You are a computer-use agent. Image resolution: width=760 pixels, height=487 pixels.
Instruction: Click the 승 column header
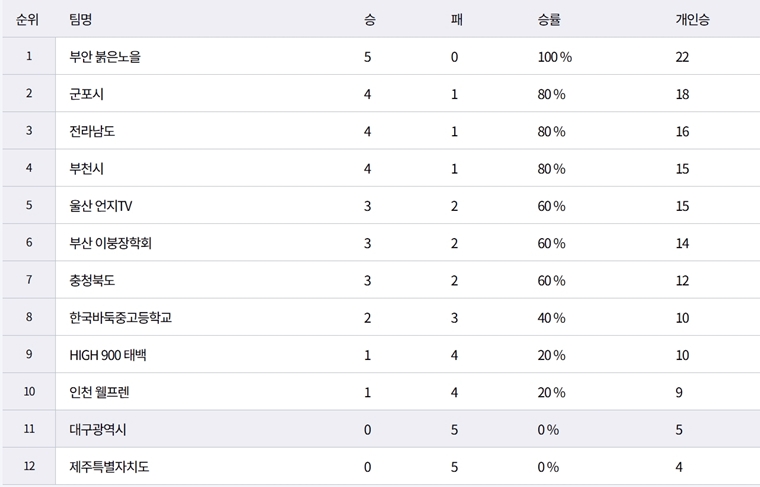(x=370, y=20)
